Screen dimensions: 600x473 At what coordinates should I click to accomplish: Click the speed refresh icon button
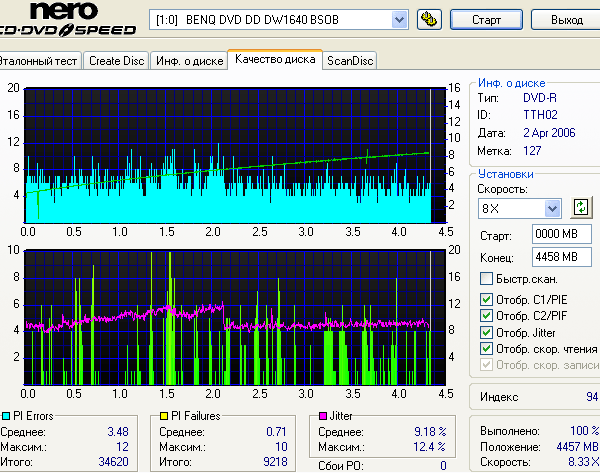(x=581, y=208)
